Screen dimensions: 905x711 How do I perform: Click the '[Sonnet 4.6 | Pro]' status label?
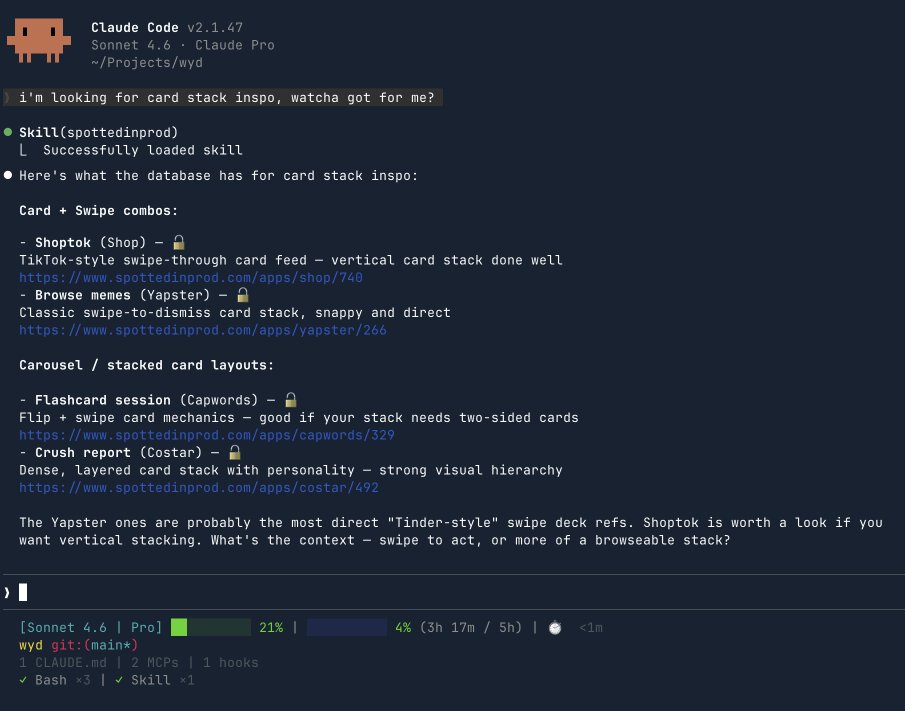coord(91,627)
